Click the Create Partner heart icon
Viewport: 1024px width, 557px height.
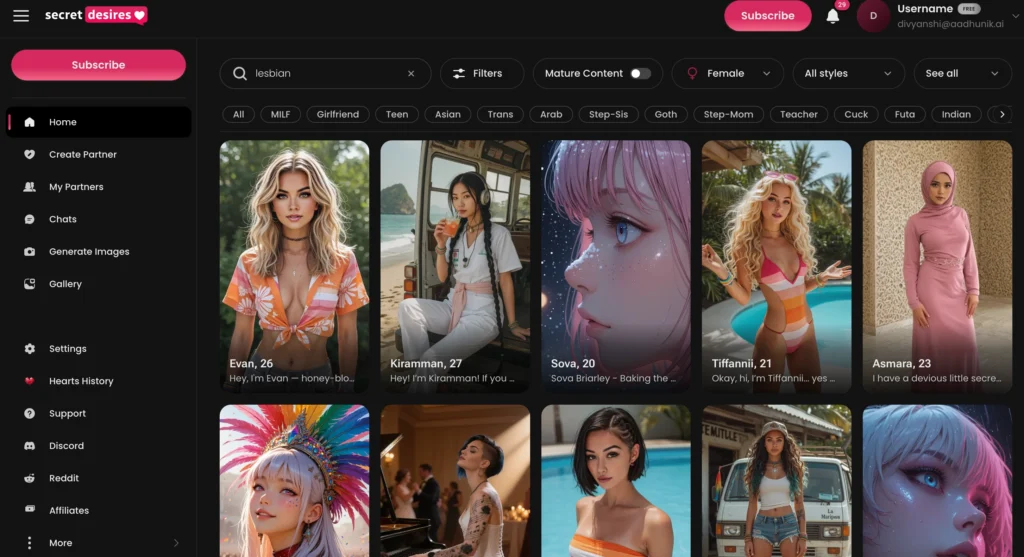click(29, 154)
